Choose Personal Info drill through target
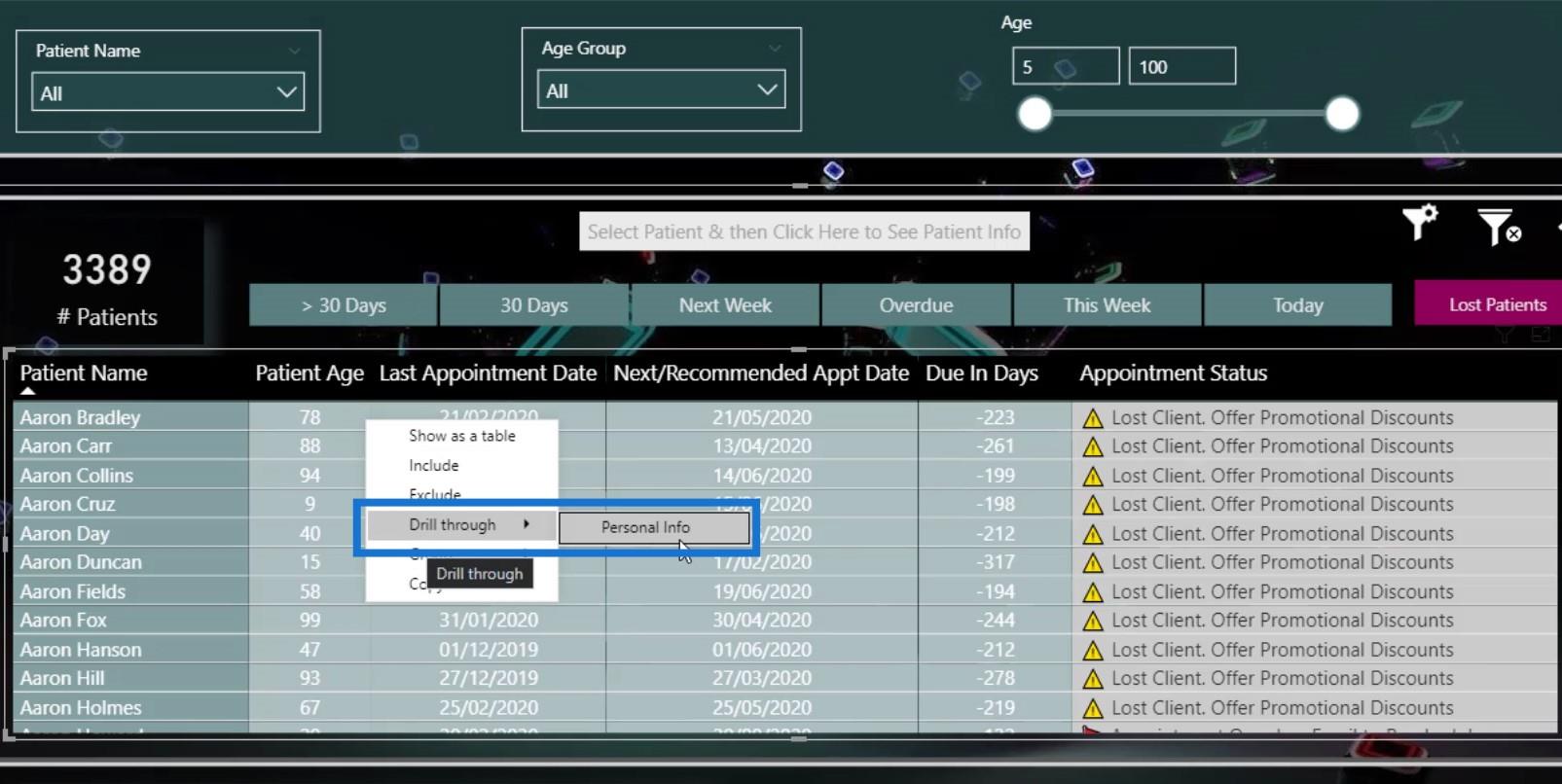The height and width of the screenshot is (784, 1562). (654, 527)
